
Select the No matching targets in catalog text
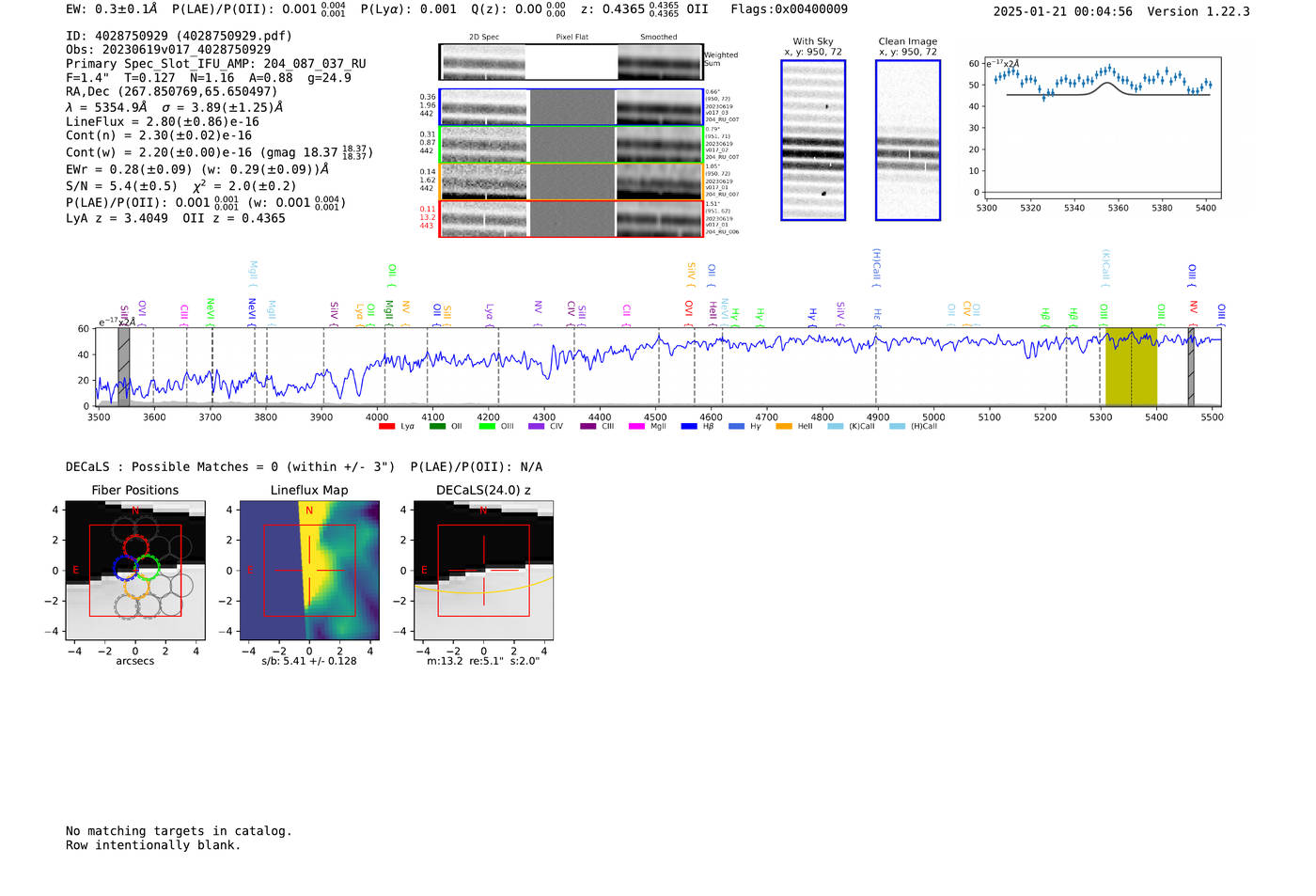pyautogui.click(x=179, y=831)
